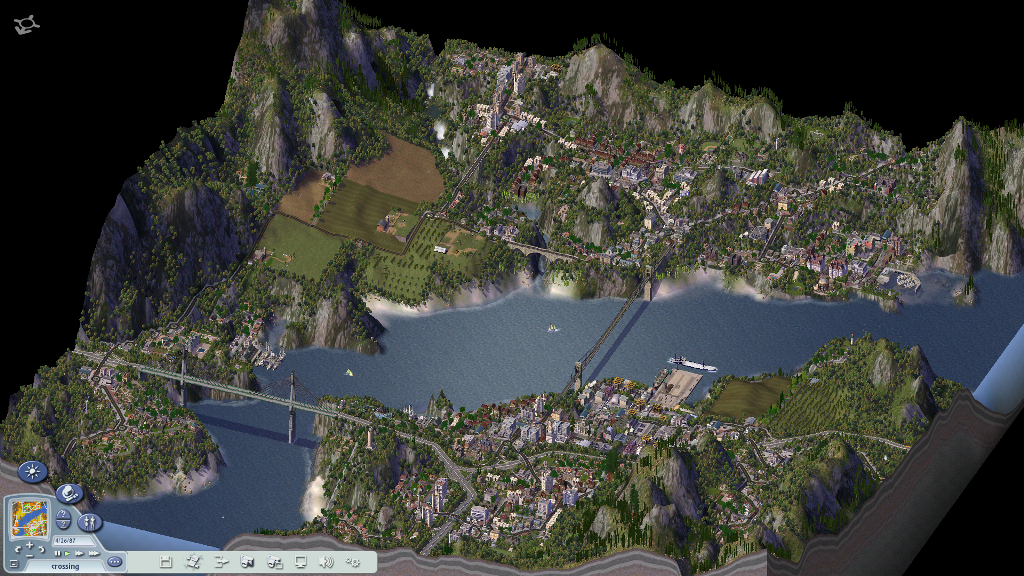Screen dimensions: 1024x576
Task: Select the upper question-mark query tool
Action: point(63,514)
